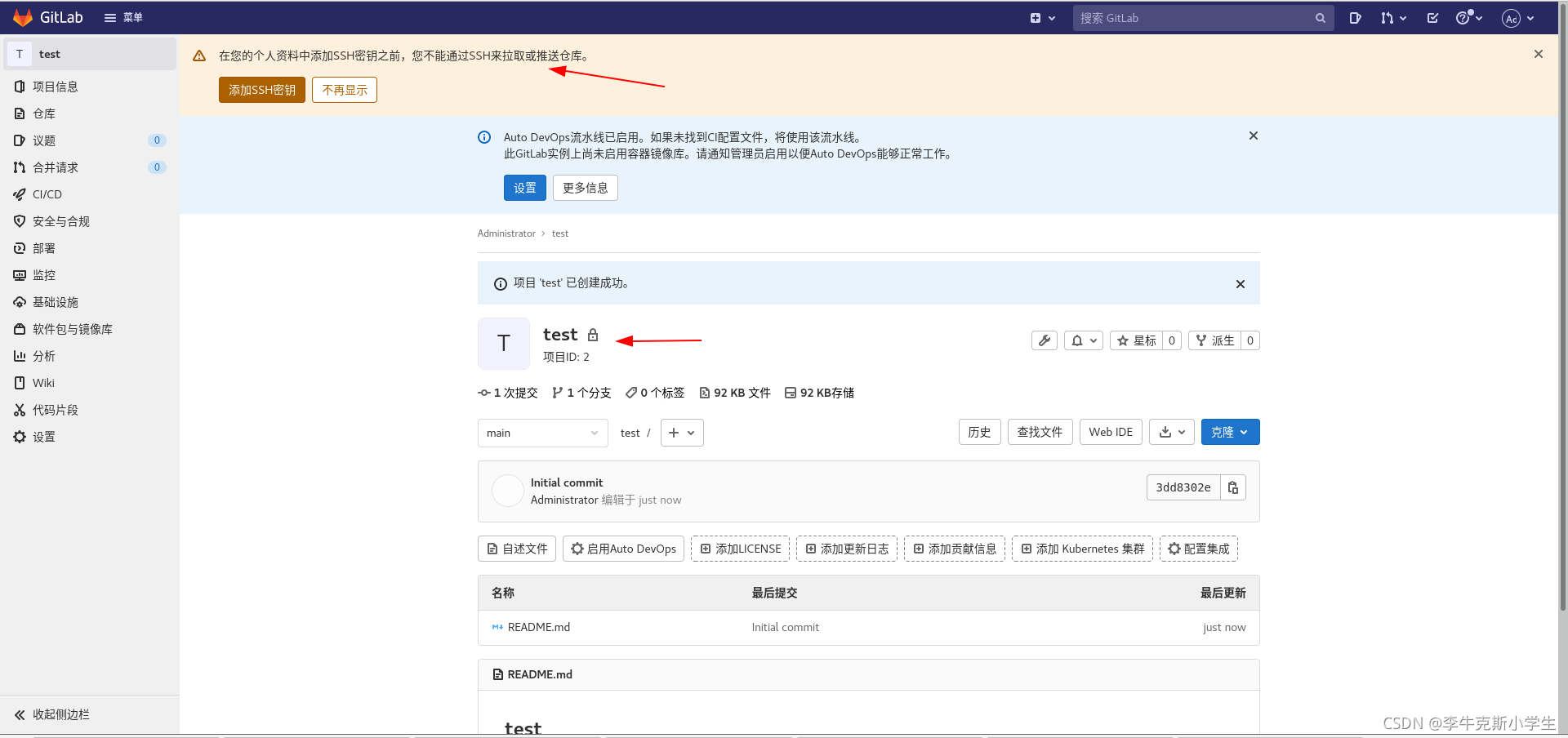This screenshot has width=1568, height=738.
Task: Open the plus add-file dropdown
Action: (682, 433)
